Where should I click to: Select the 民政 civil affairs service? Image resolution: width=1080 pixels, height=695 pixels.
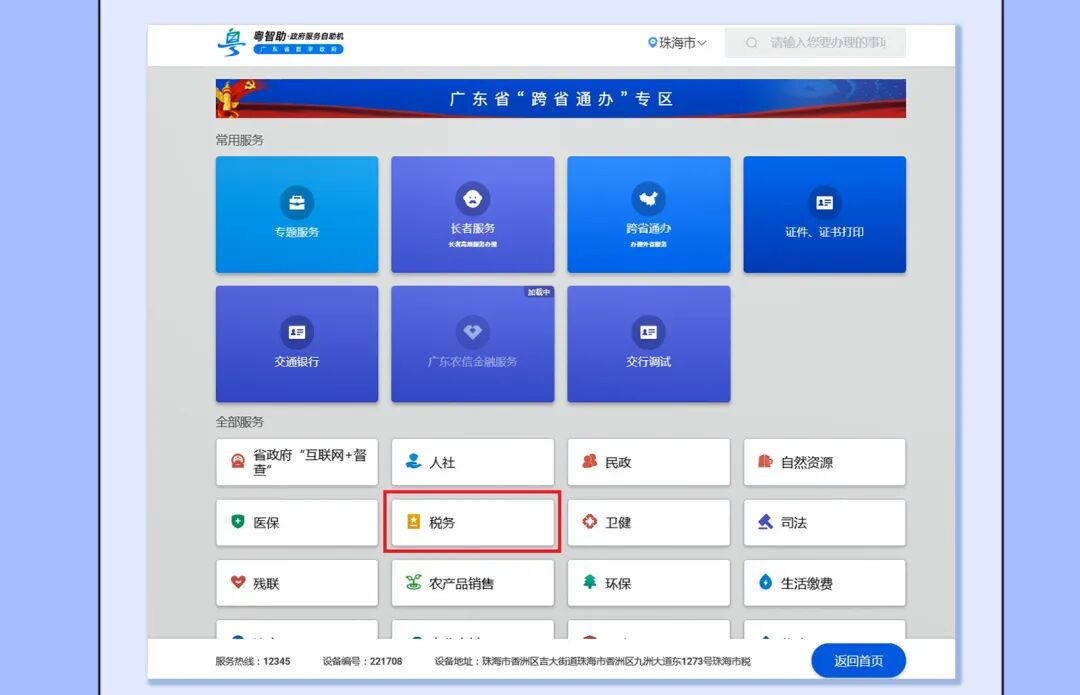(648, 461)
